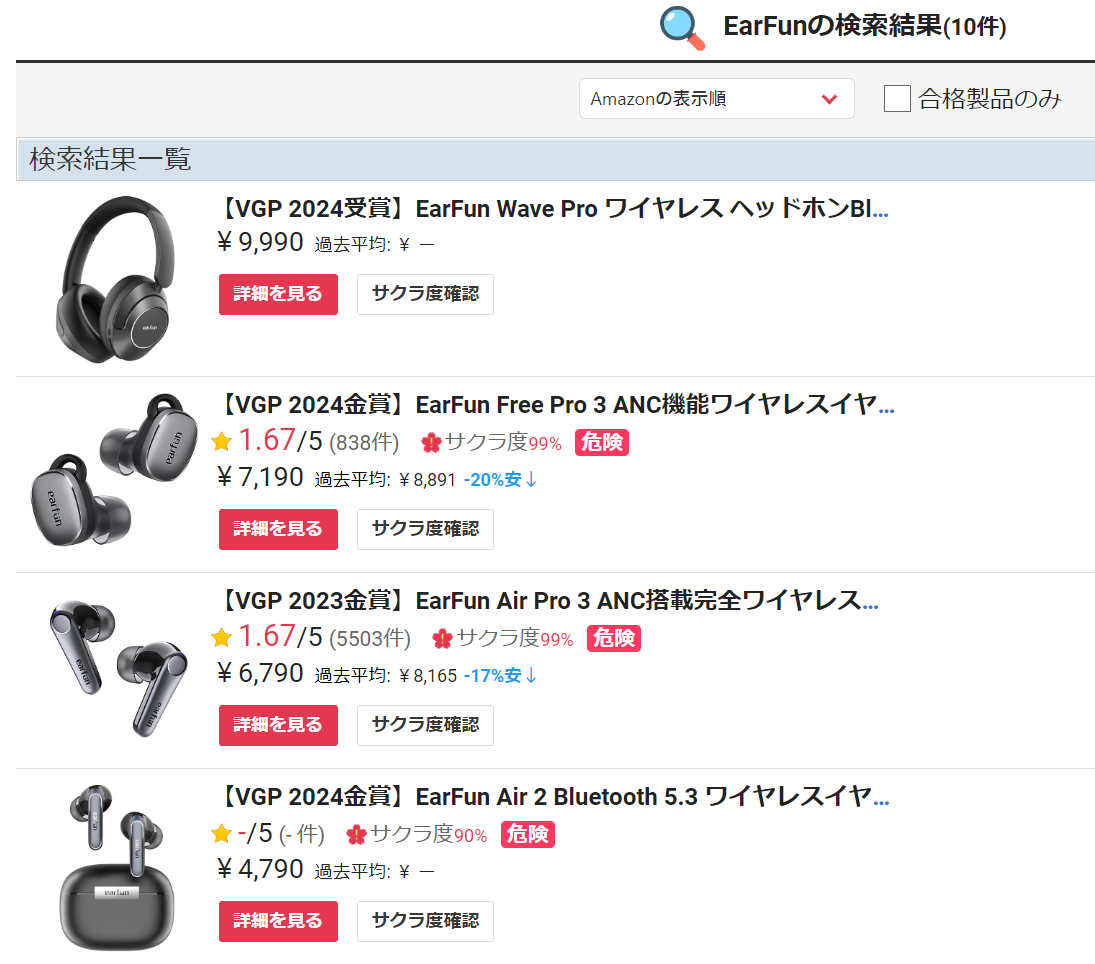The image size is (1095, 964).
Task: Click the 危険 badge on Air Pro 3
Action: tap(614, 638)
